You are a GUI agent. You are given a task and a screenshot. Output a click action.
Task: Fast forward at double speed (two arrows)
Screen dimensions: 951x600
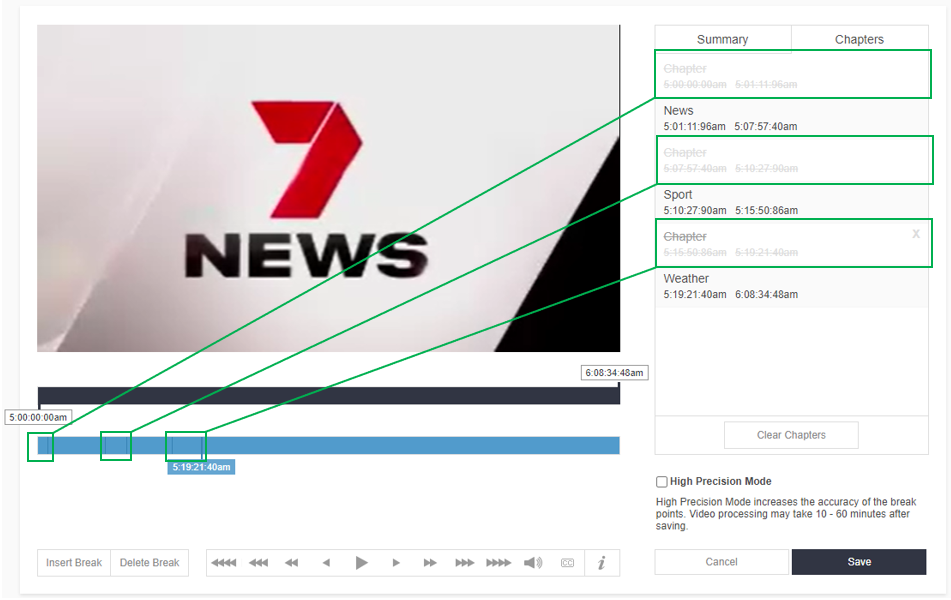[x=430, y=563]
